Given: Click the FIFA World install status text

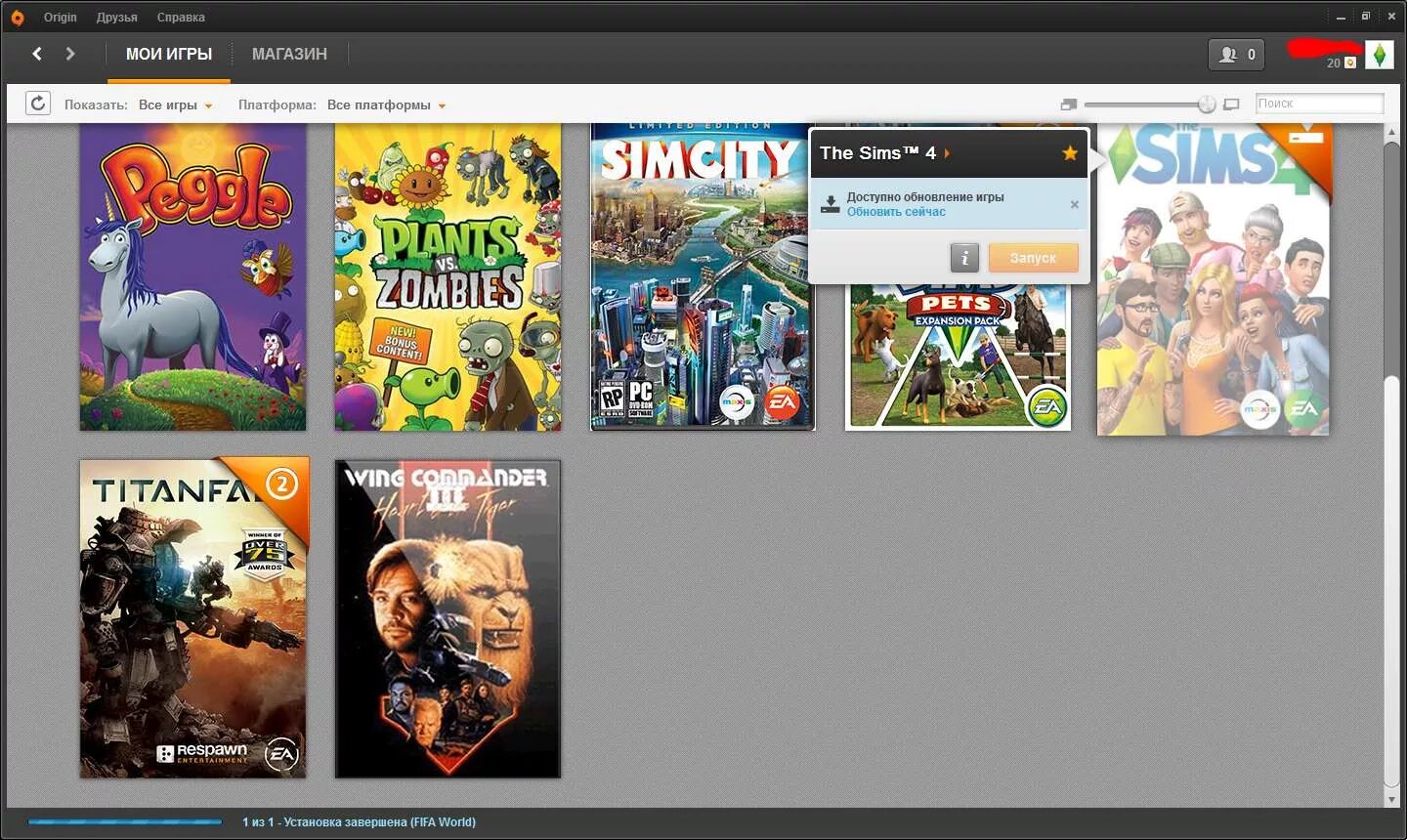Looking at the screenshot, I should [x=359, y=822].
